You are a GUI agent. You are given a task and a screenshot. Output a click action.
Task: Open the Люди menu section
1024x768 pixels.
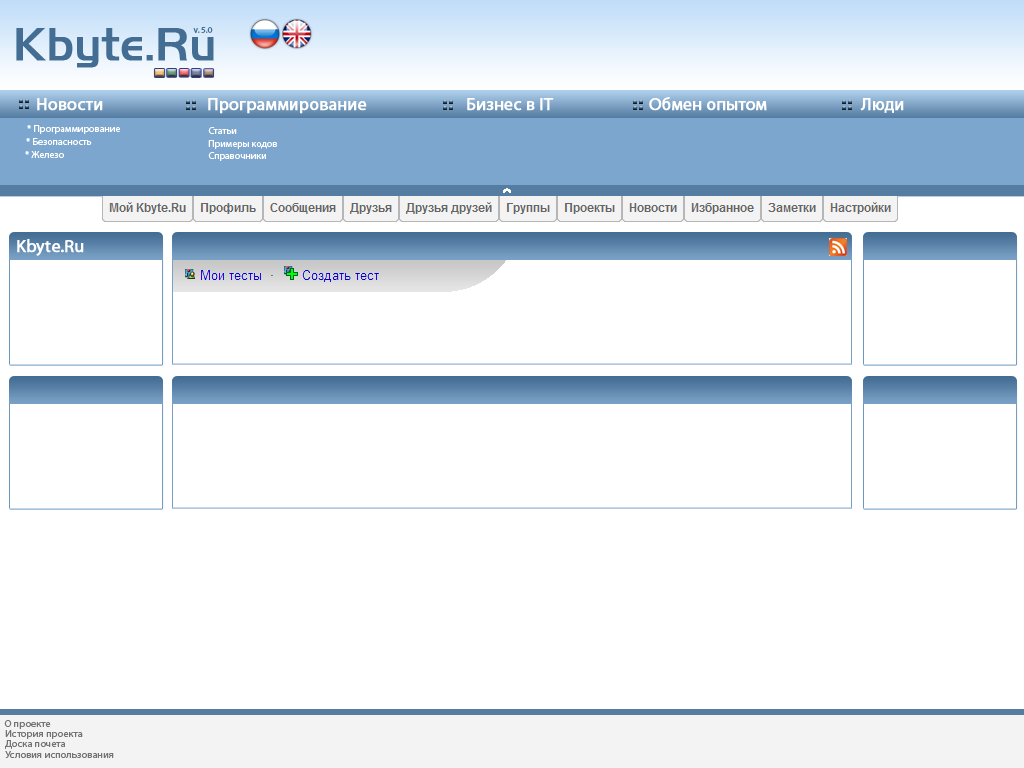(x=882, y=104)
